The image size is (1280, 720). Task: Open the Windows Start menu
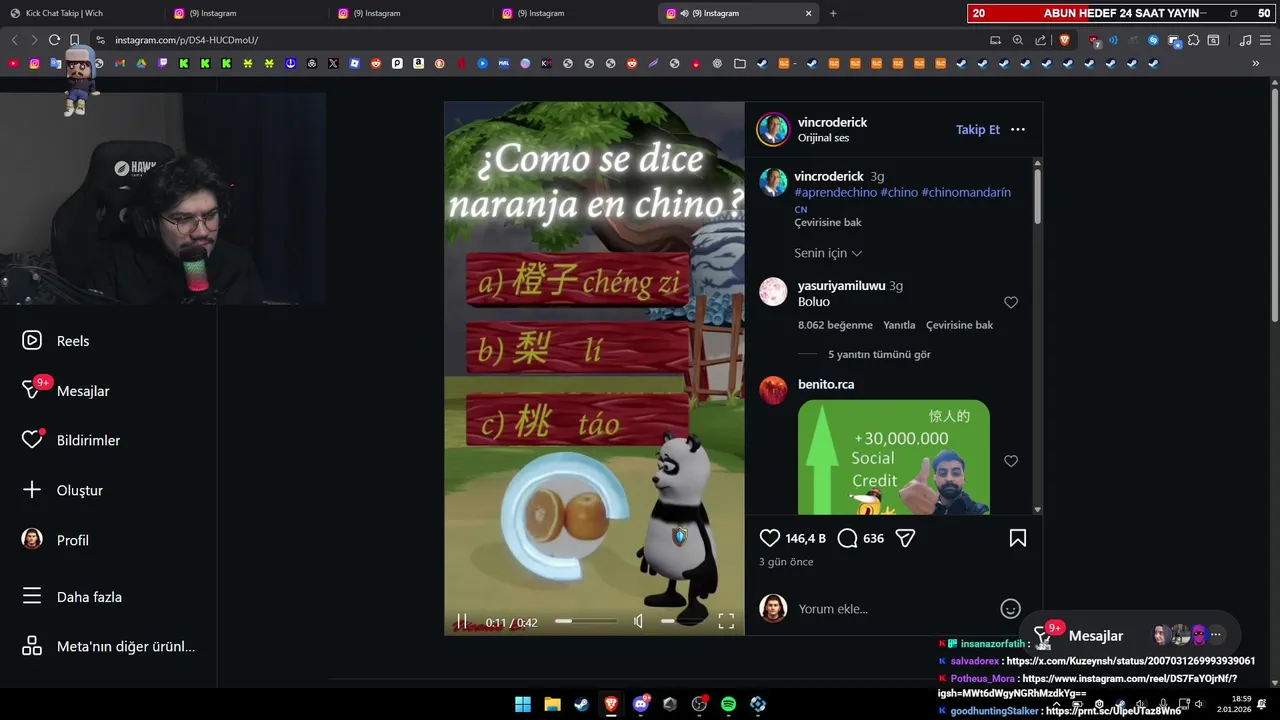click(x=523, y=704)
